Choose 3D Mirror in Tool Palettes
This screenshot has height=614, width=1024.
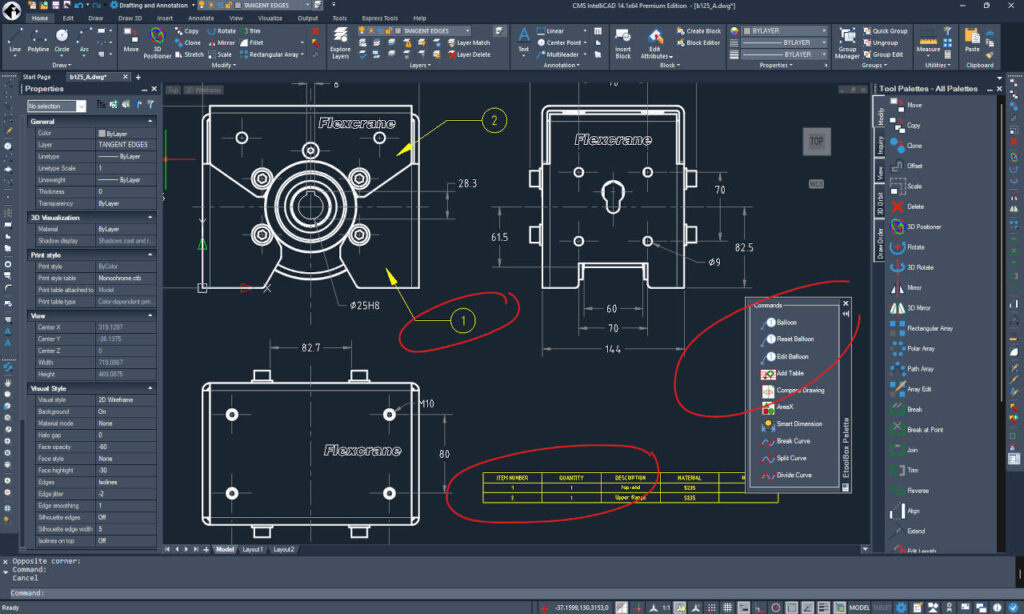coord(910,308)
